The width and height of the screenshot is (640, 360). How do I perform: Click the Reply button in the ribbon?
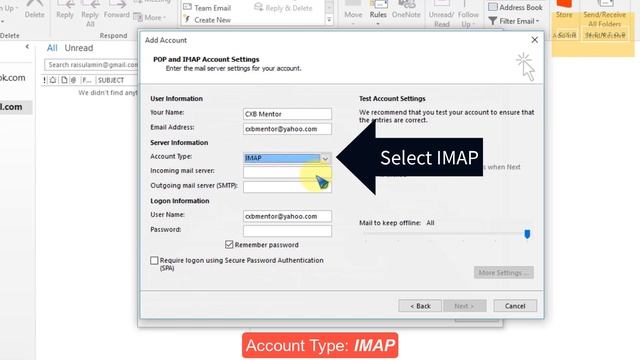65,10
